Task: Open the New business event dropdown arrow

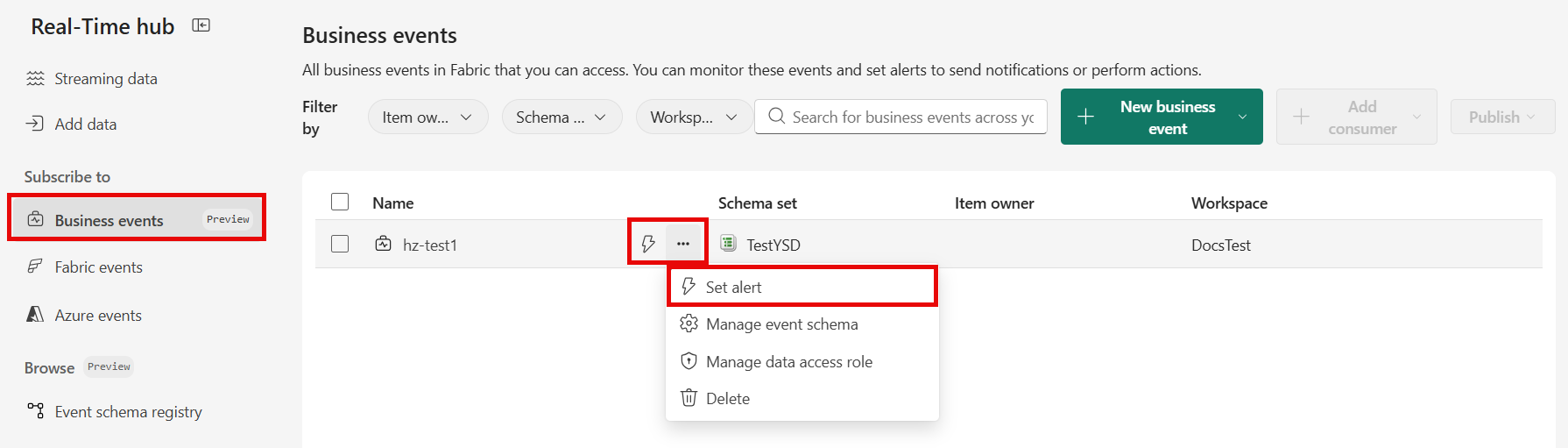Action: point(1242,117)
